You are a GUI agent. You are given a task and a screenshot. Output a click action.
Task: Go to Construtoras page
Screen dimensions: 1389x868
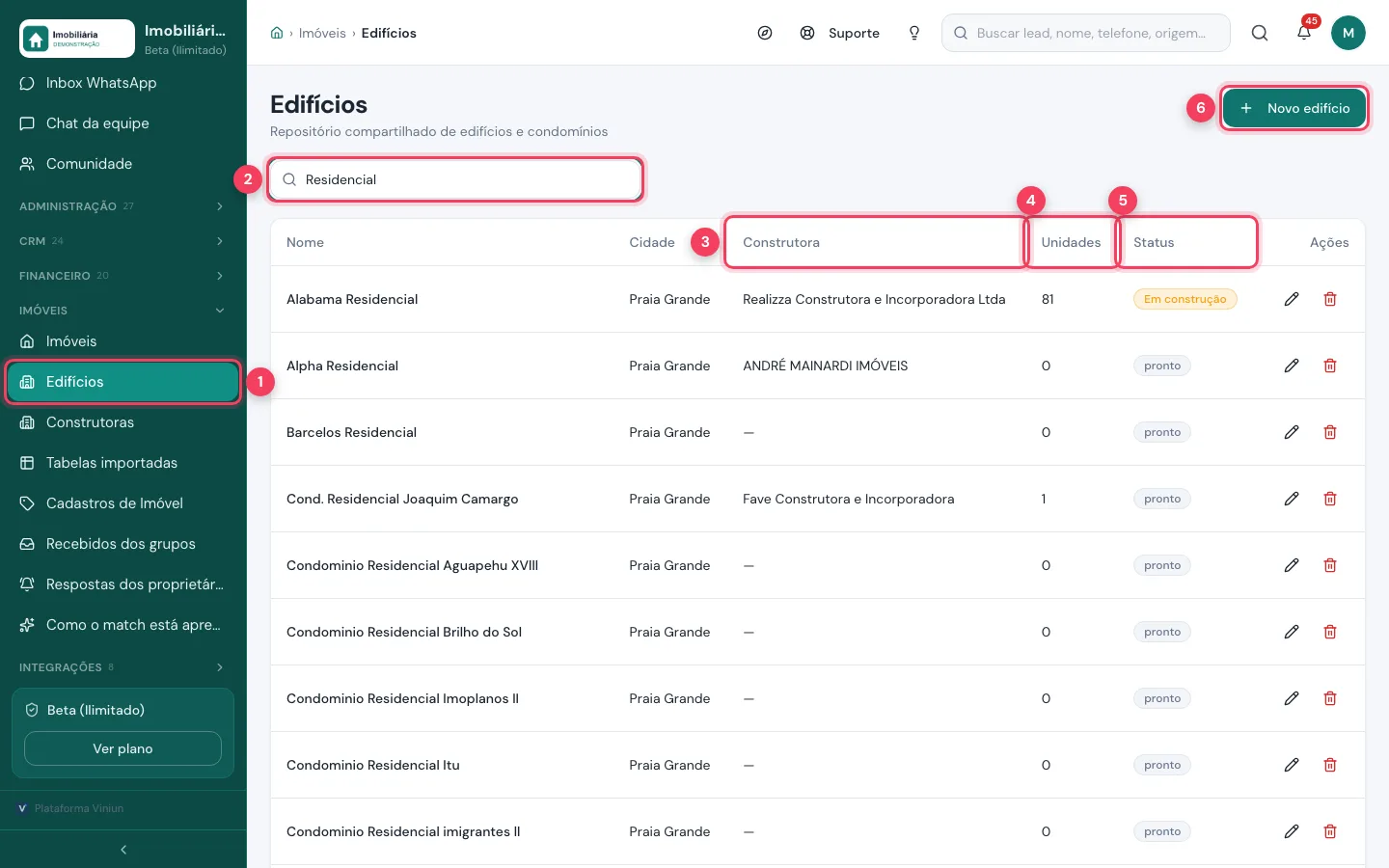pos(123,422)
